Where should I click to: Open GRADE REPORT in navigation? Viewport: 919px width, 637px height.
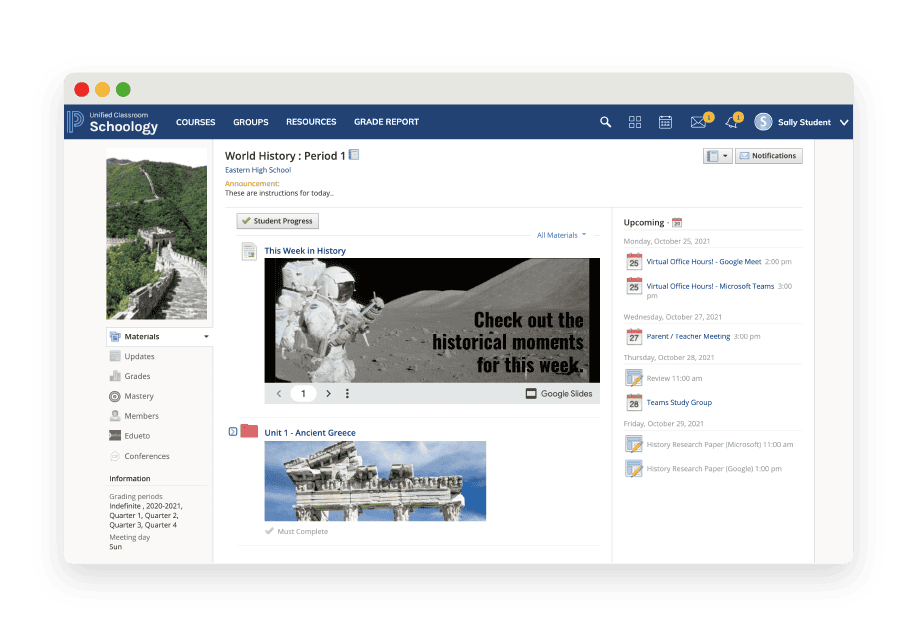coord(386,122)
